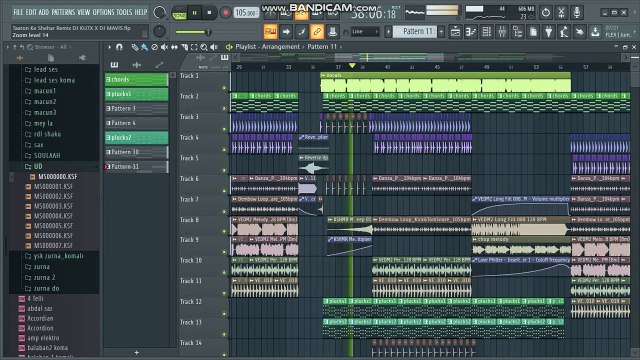This screenshot has height=360, width=640.
Task: Select the chords pattern in picker
Action: [x=136, y=79]
